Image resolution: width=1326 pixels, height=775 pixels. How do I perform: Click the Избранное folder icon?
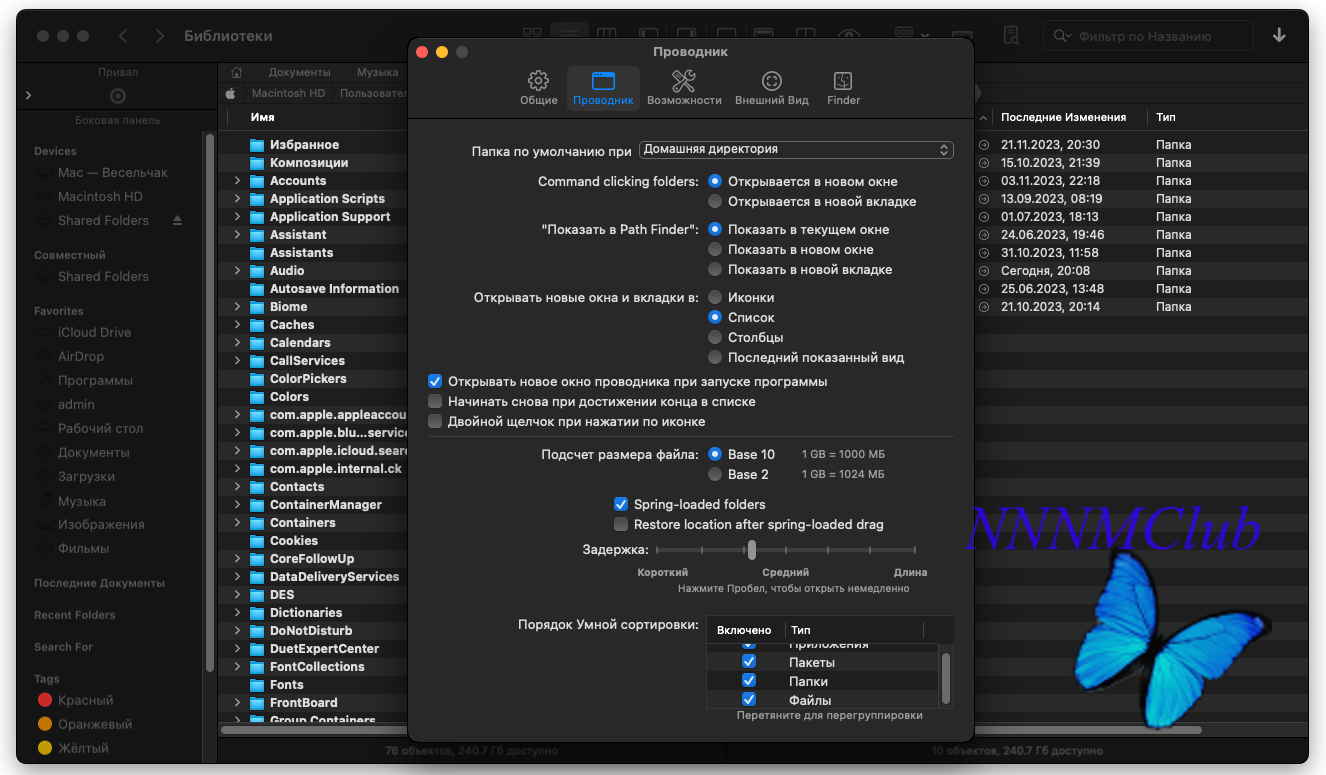tap(257, 145)
